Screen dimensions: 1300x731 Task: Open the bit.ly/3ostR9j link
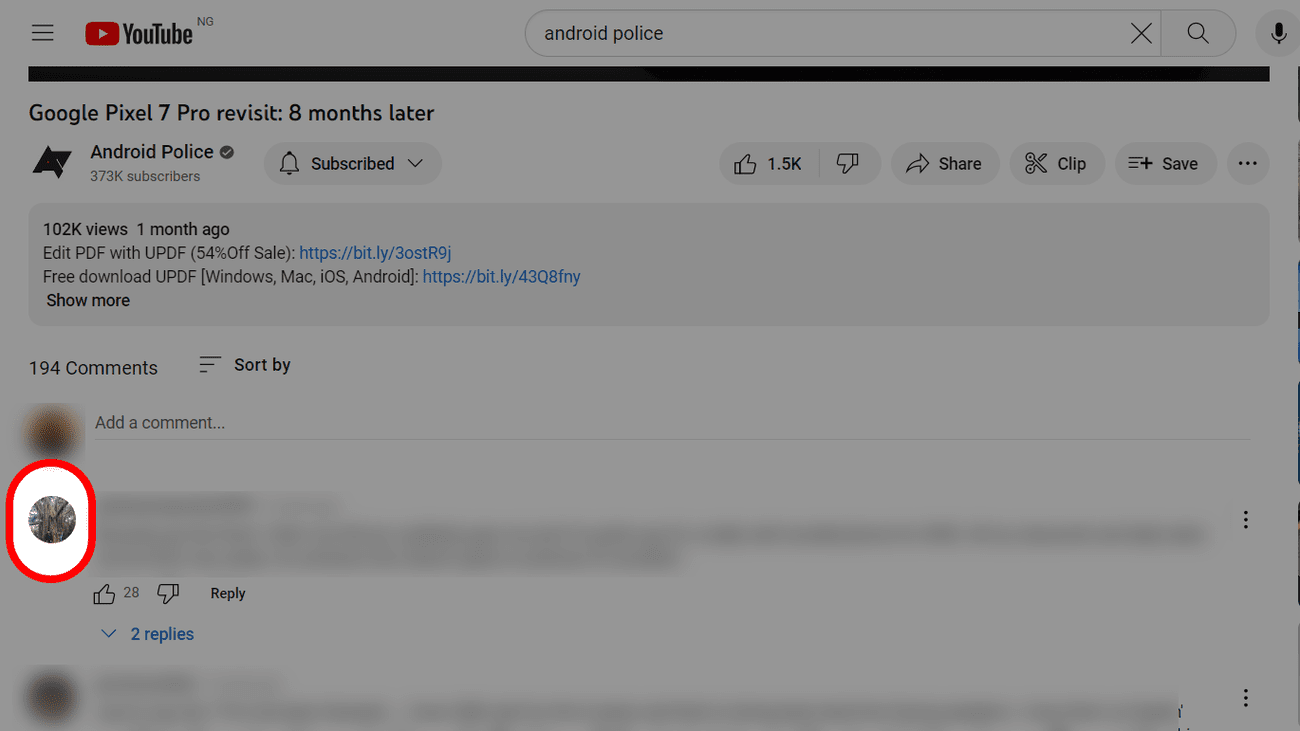click(x=375, y=253)
